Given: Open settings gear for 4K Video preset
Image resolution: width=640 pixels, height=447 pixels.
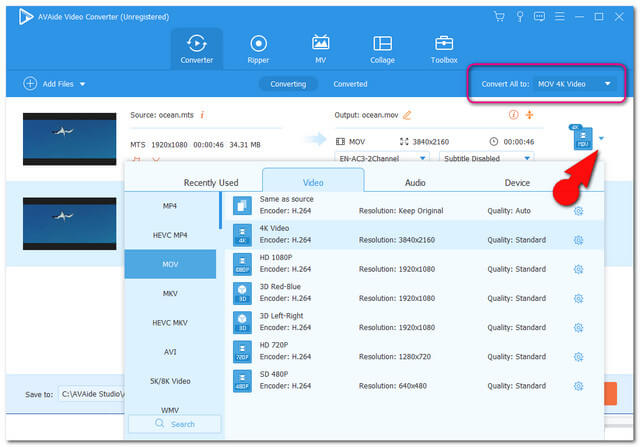Looking at the screenshot, I should 578,240.
